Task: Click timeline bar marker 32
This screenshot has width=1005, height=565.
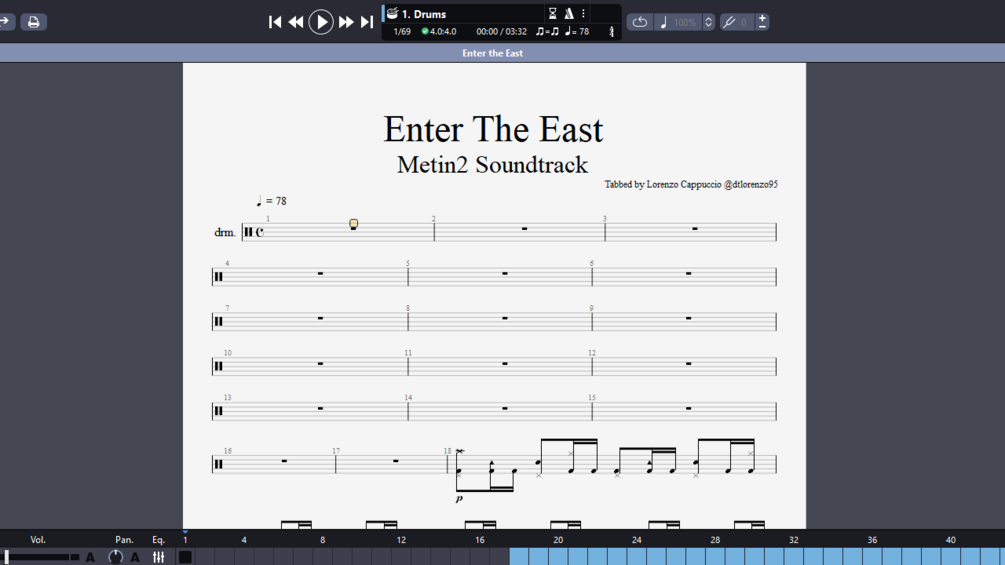Action: (793, 540)
